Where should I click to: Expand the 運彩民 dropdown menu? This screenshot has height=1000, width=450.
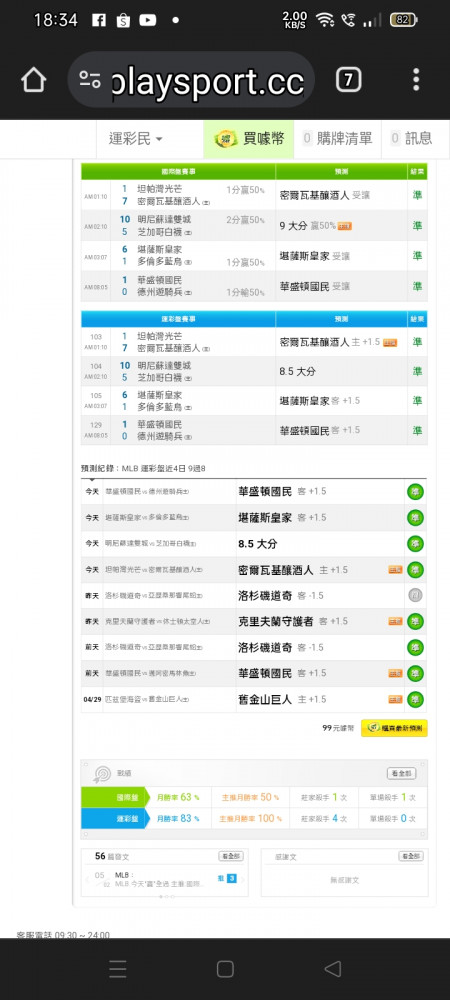tap(136, 138)
